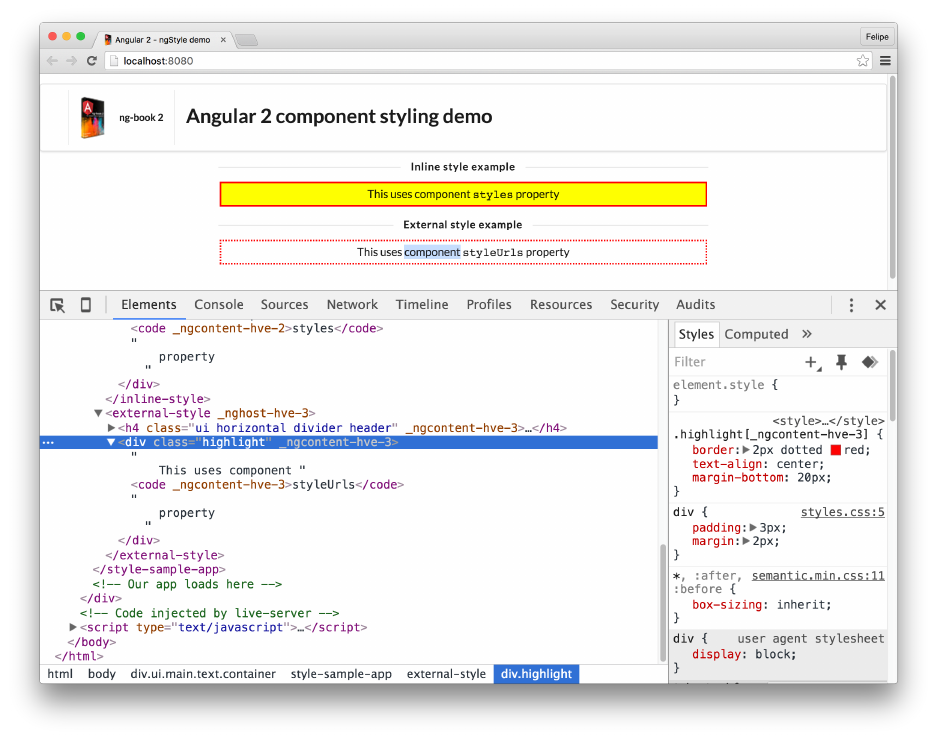Open the <style> source link

pyautogui.click(x=828, y=421)
